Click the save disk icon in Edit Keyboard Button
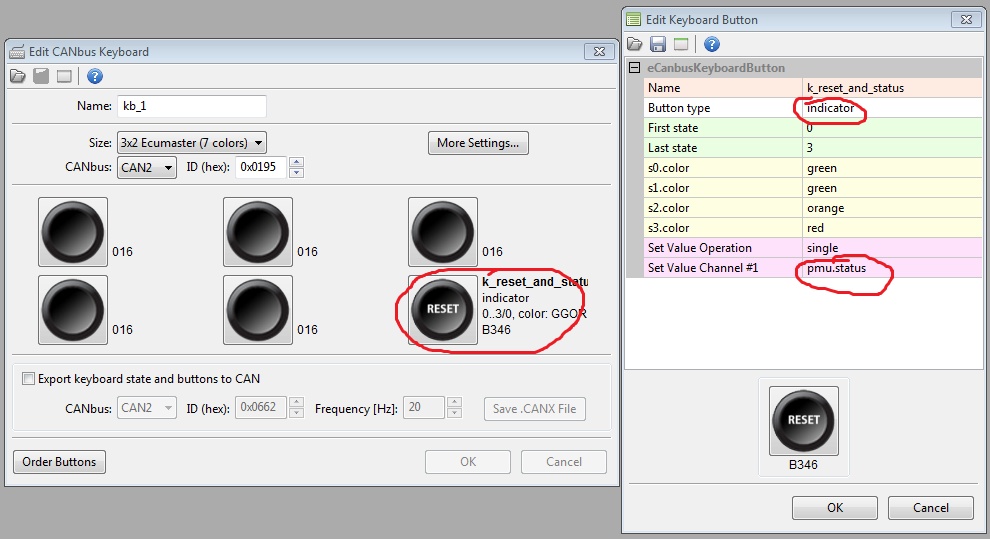The height and width of the screenshot is (539, 990). tap(657, 44)
